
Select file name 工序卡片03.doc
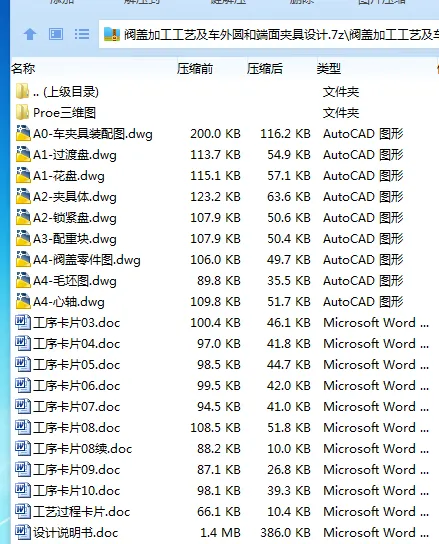tap(77, 323)
